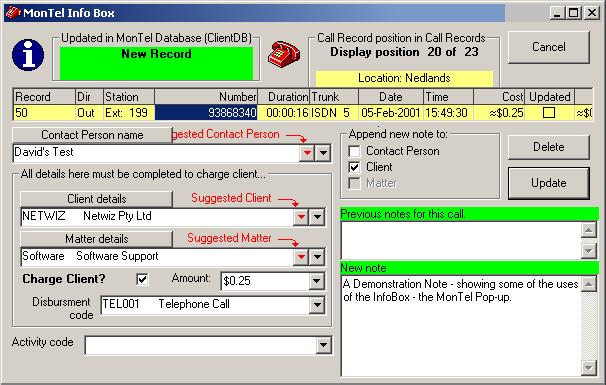Open the Matter details dropdown list
Viewport: 606px width, 385px height.
coord(317,257)
